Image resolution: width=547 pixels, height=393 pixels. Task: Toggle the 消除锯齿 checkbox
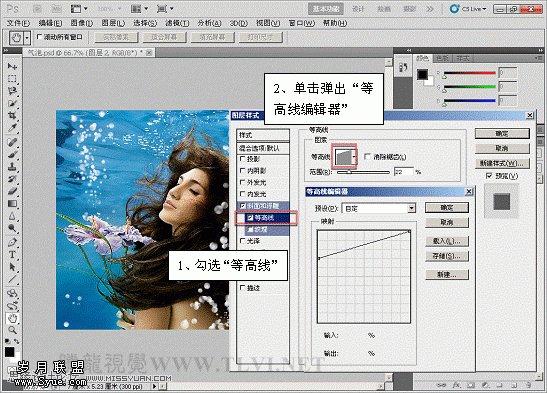[x=367, y=157]
